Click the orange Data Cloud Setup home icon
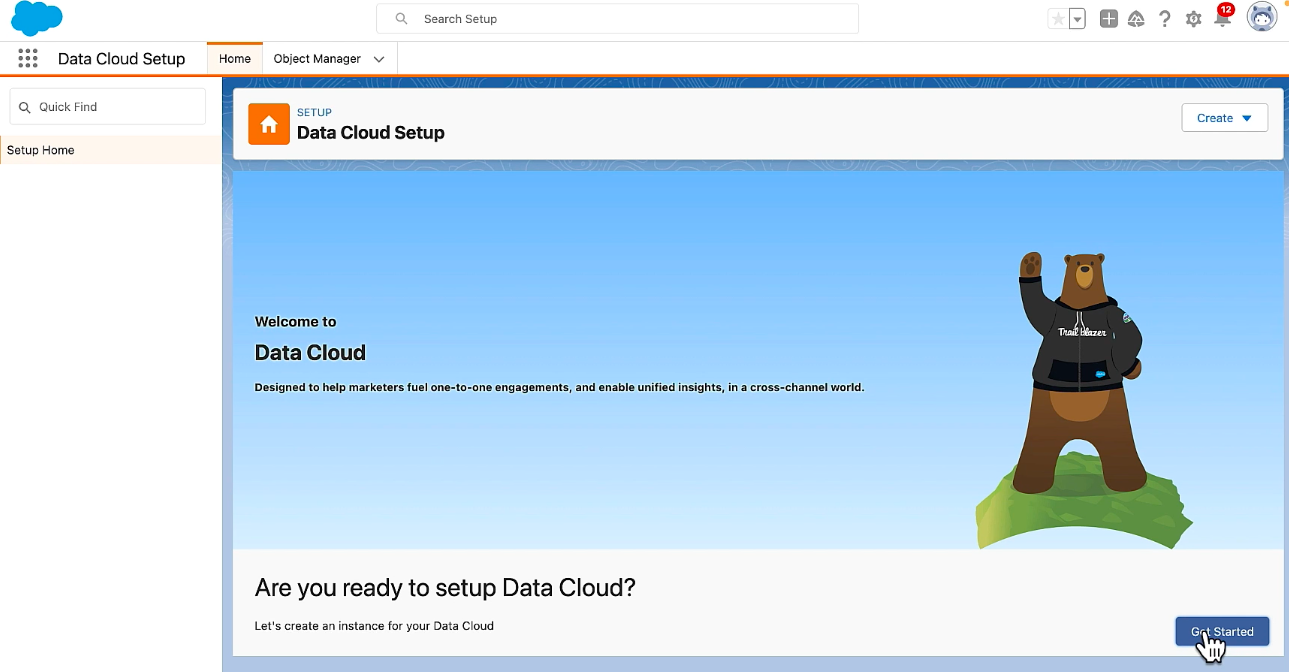 pyautogui.click(x=268, y=123)
